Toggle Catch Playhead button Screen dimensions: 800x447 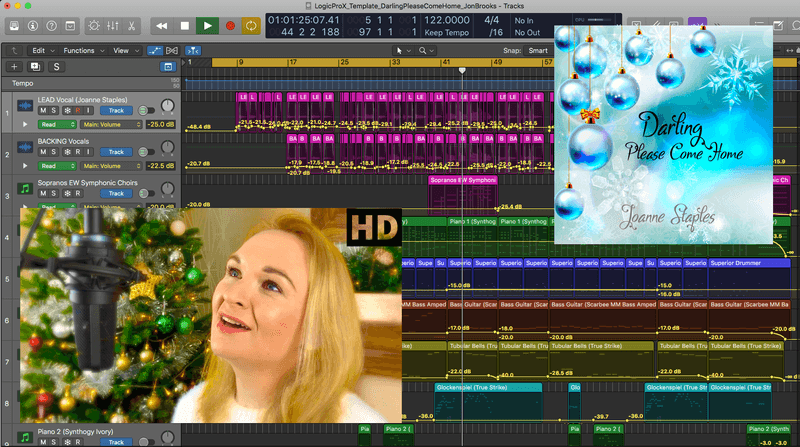point(193,51)
